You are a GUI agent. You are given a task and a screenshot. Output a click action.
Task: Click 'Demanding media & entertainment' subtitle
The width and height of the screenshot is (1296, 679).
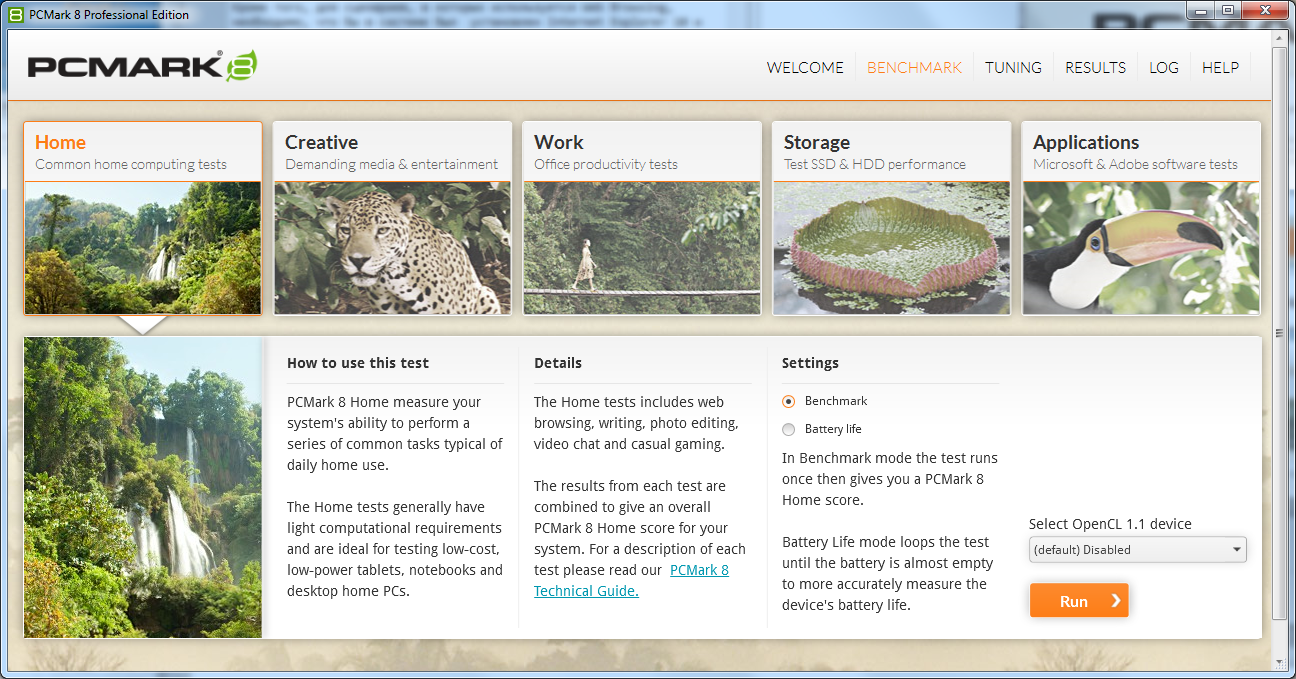tap(391, 164)
